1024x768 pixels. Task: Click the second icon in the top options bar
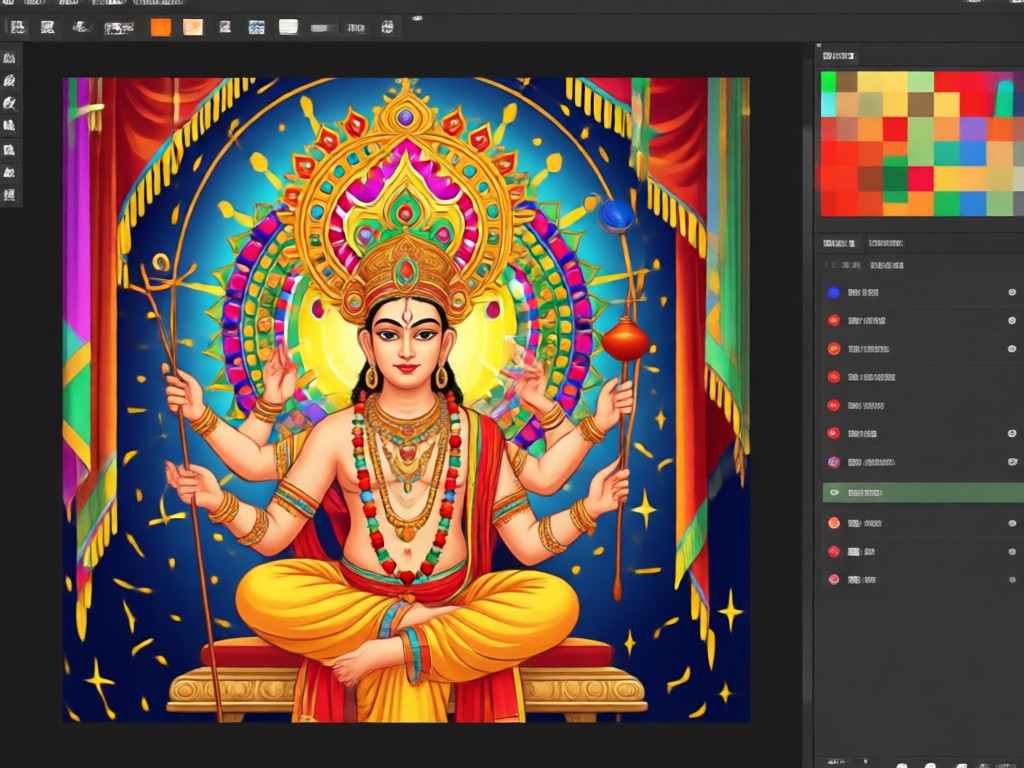point(48,27)
